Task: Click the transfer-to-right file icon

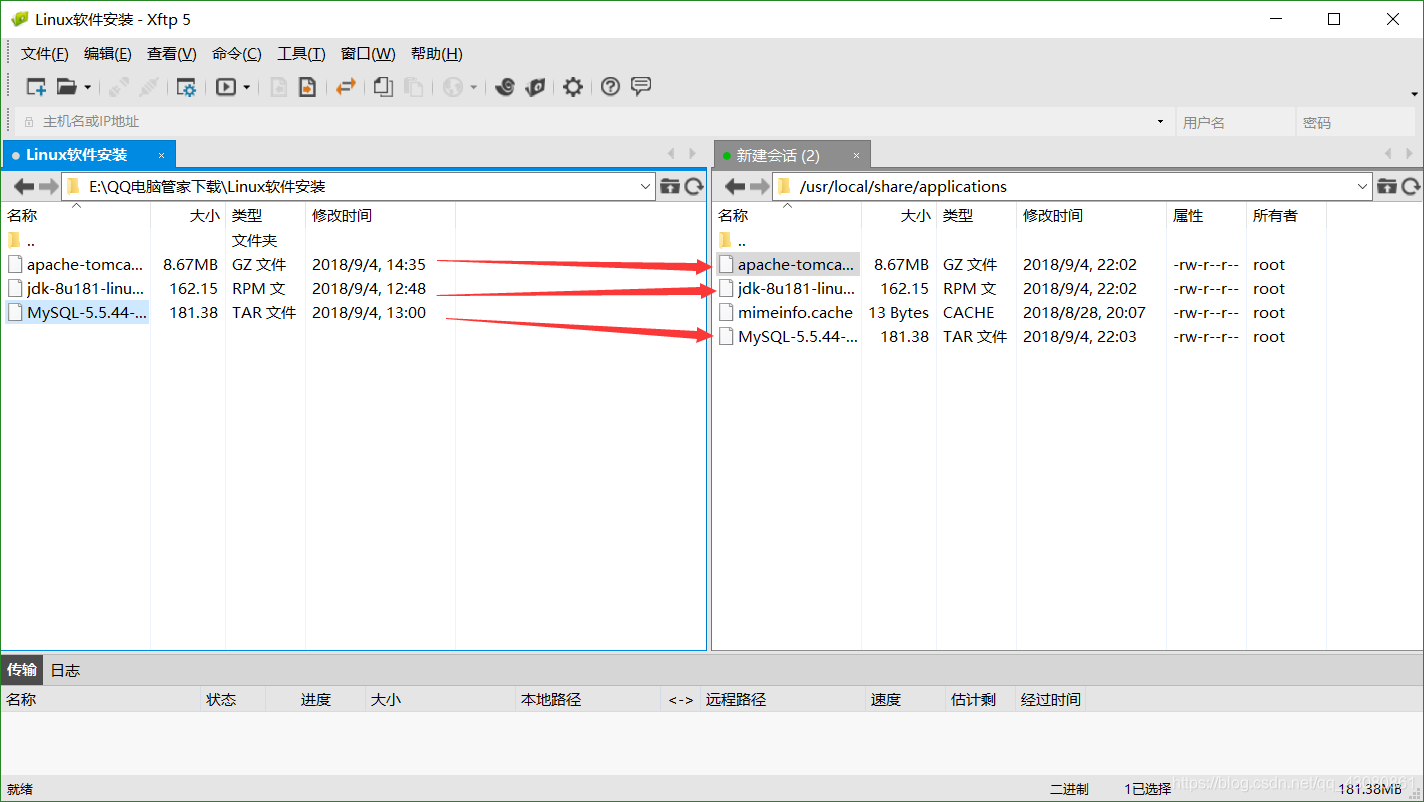Action: point(308,87)
